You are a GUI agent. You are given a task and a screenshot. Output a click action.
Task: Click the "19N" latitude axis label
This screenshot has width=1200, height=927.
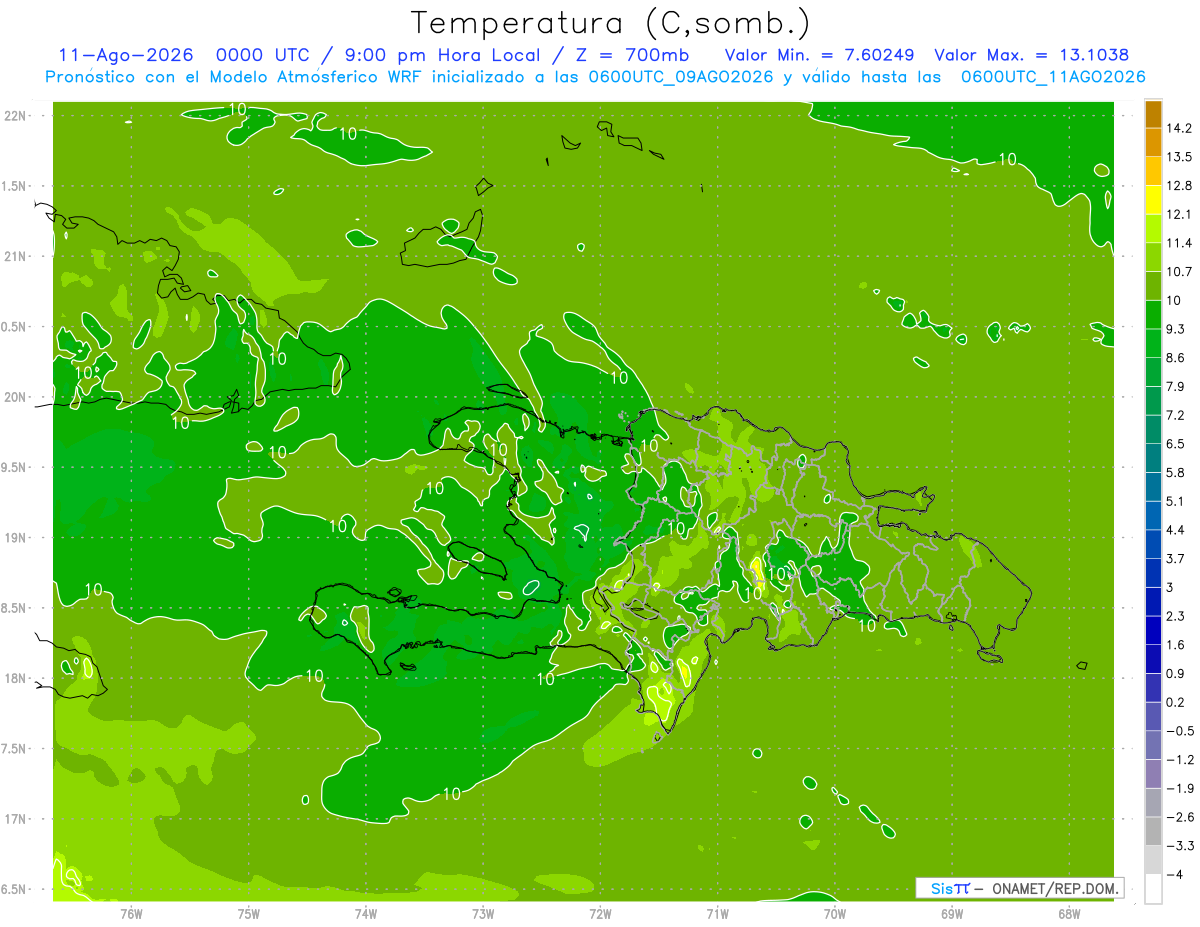click(16, 538)
